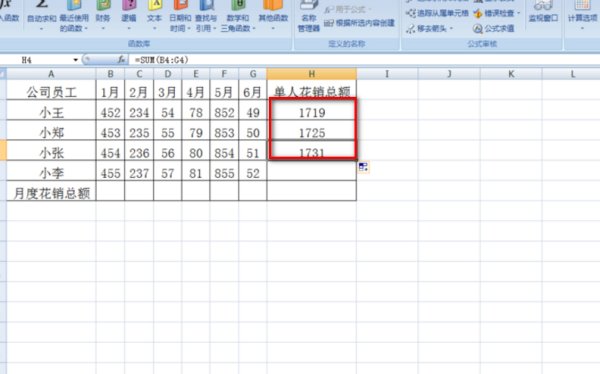Open Lookup & Reference (查找与引用) functions
This screenshot has width=600, height=374.
(x=206, y=16)
